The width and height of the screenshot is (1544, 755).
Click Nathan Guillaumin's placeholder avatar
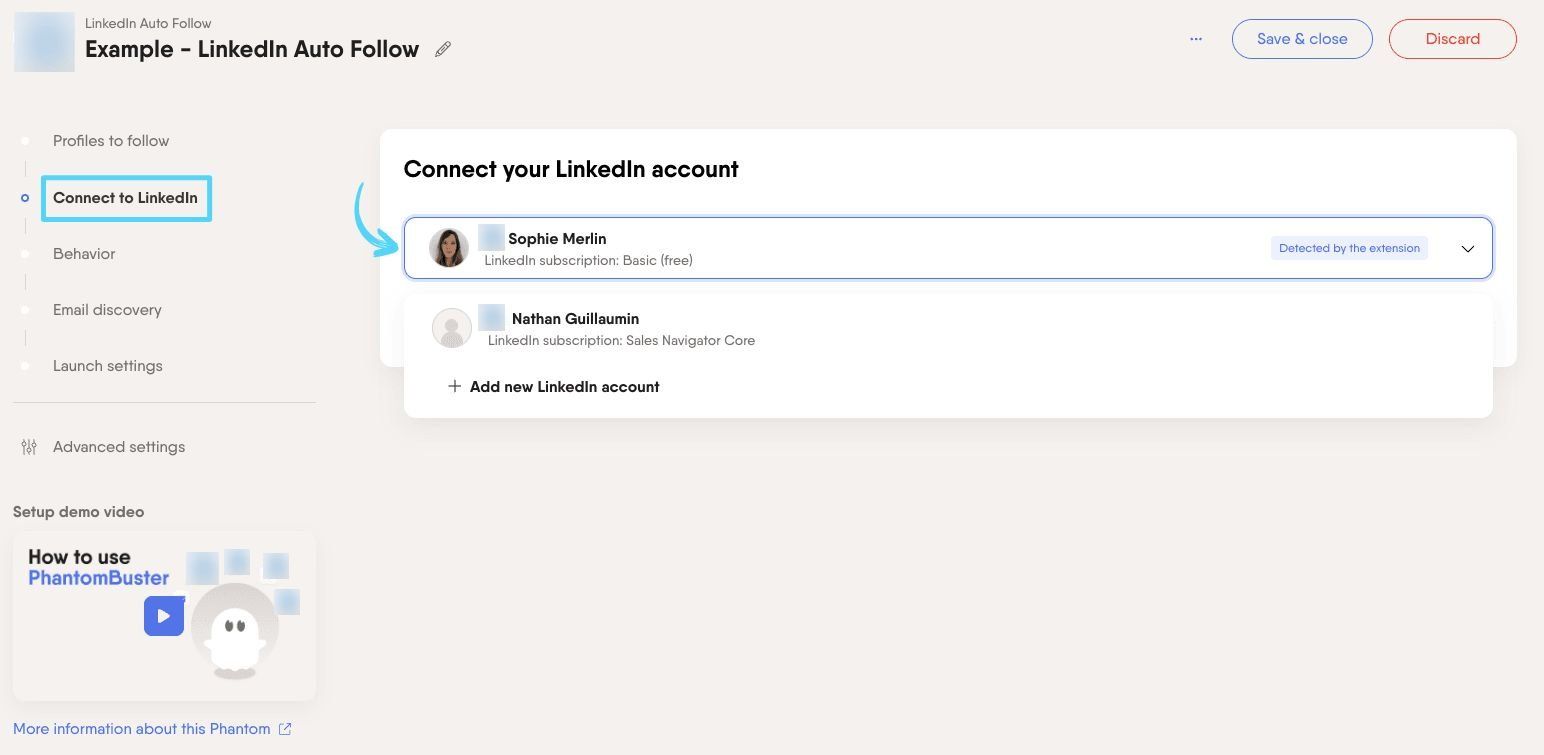pyautogui.click(x=452, y=328)
